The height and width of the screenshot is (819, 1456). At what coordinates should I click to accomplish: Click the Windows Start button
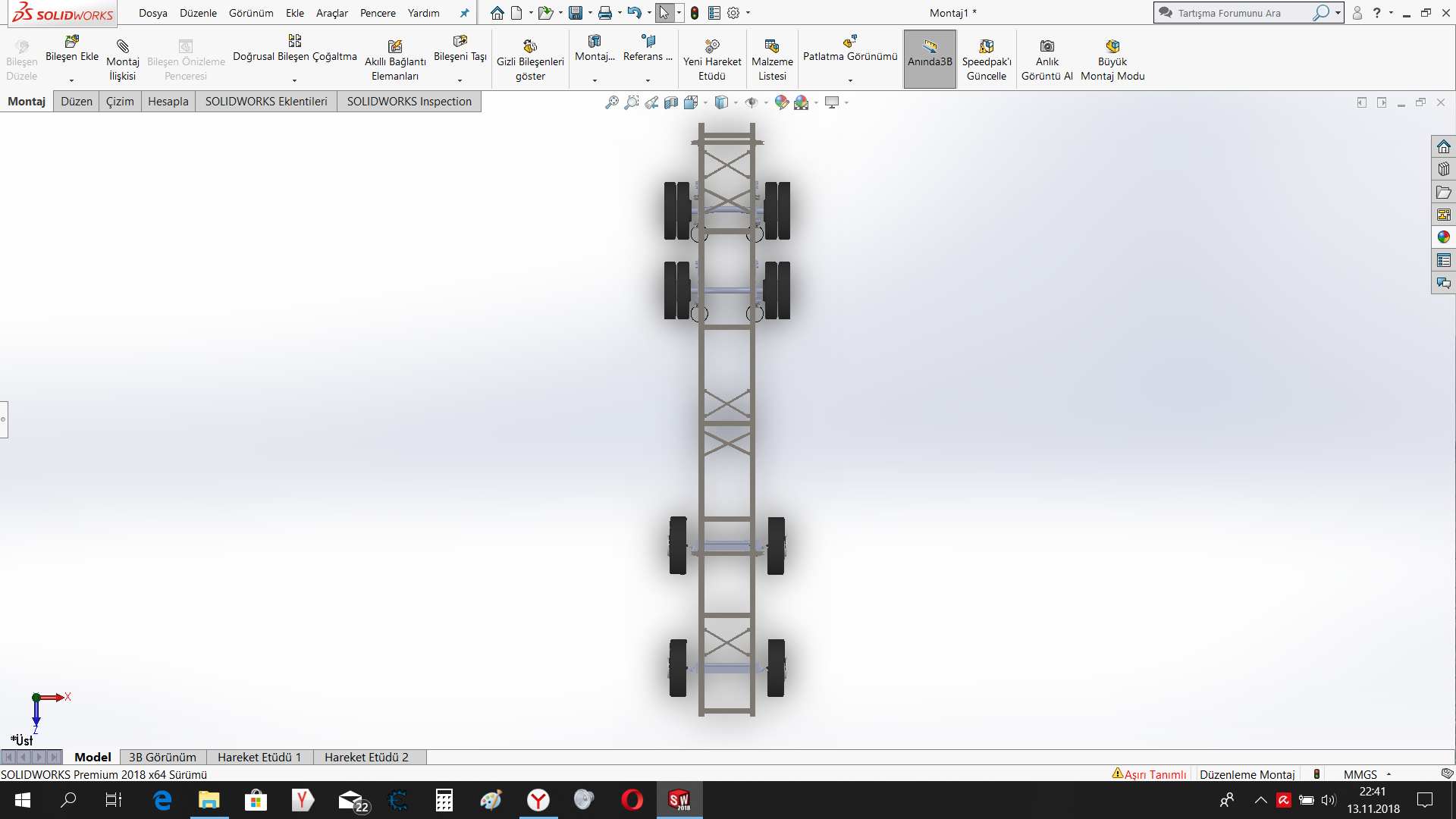coord(23,800)
